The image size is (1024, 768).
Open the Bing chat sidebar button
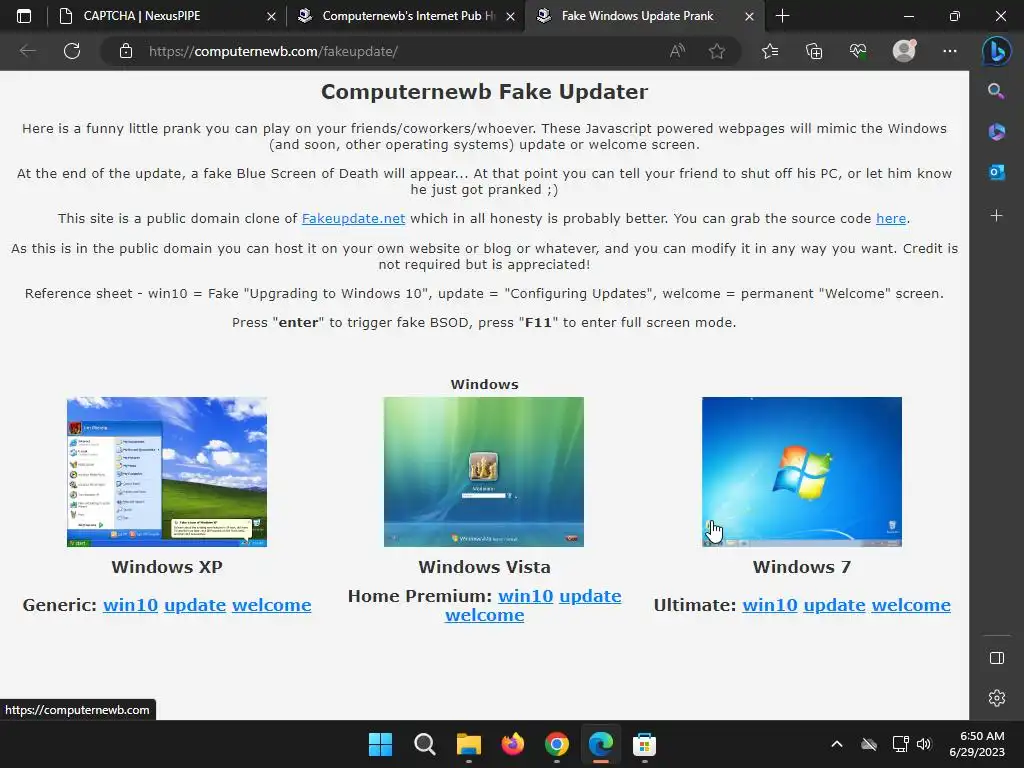pyautogui.click(x=997, y=52)
